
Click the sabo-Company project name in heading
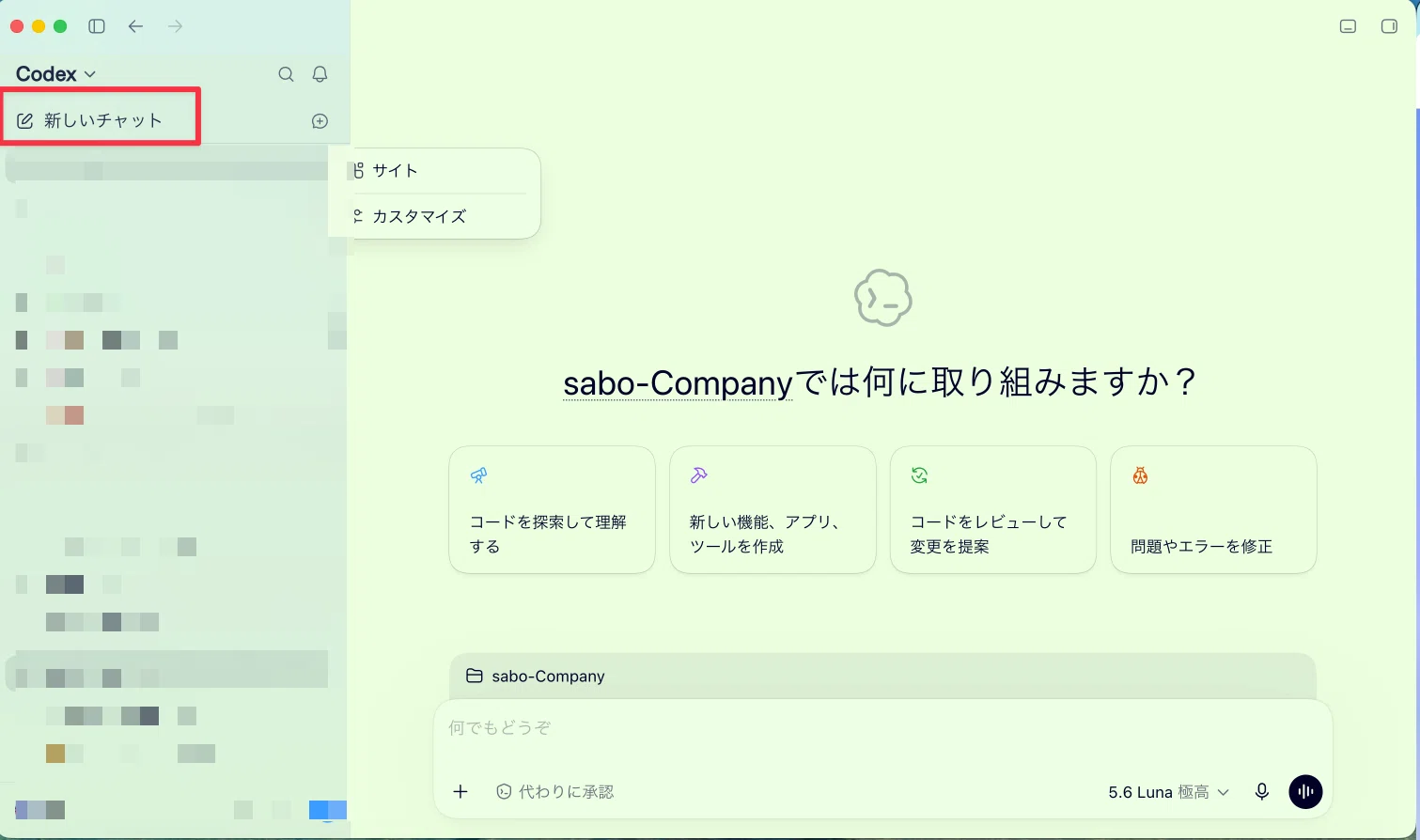tap(678, 383)
